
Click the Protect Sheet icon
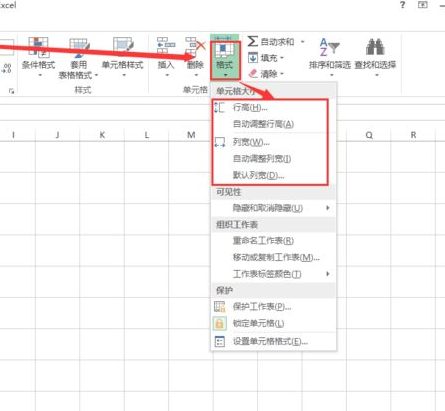219,306
